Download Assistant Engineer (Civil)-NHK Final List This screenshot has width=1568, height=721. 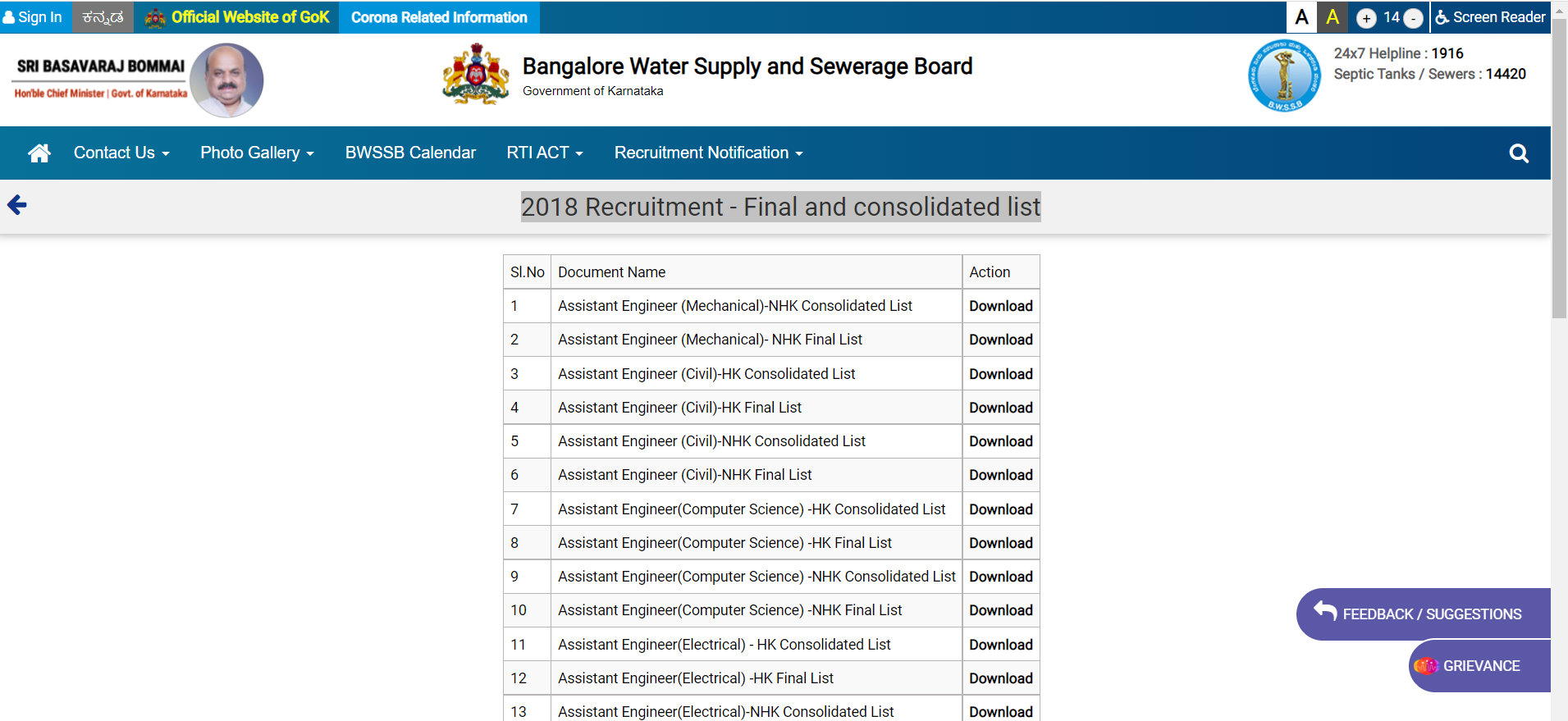[x=1000, y=475]
